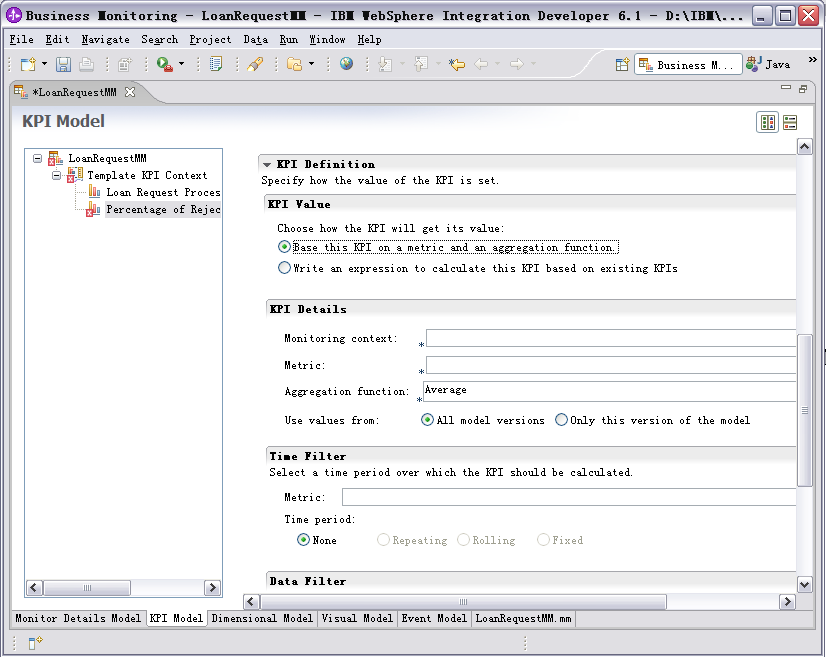The height and width of the screenshot is (657, 826).
Task: Click the next annotation icon
Action: point(386,64)
